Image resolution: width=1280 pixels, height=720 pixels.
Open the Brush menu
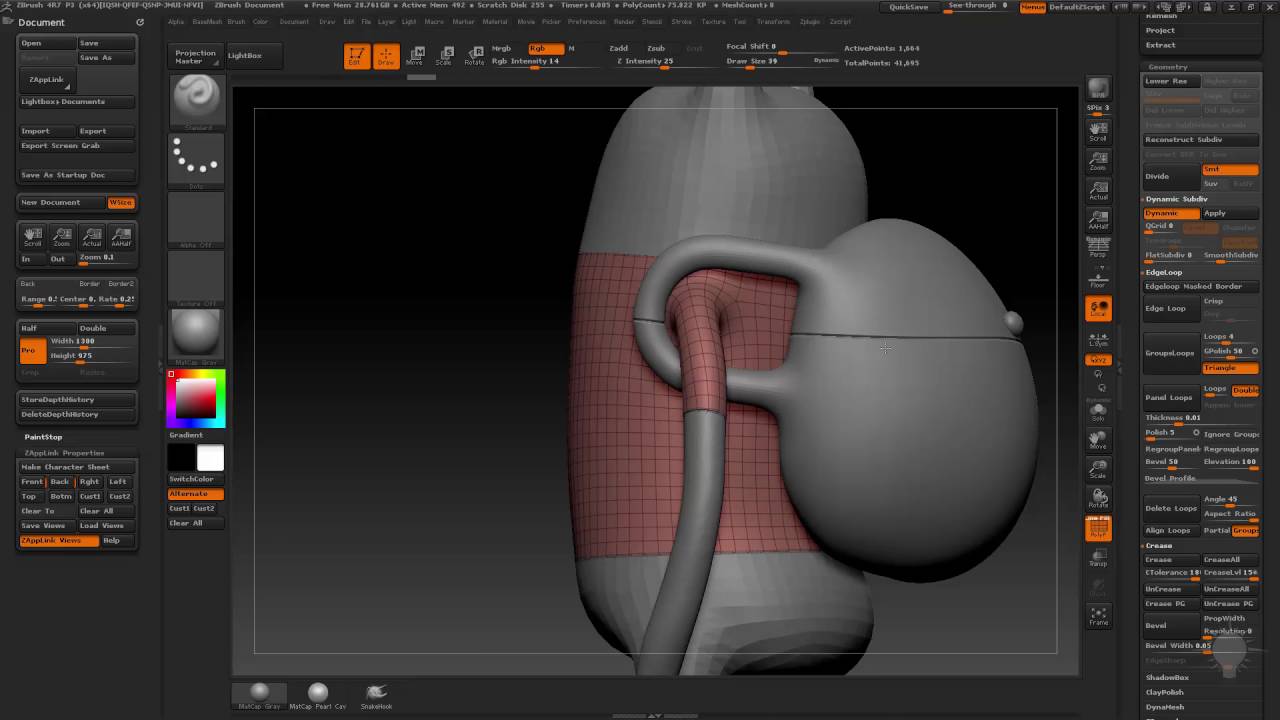235,21
